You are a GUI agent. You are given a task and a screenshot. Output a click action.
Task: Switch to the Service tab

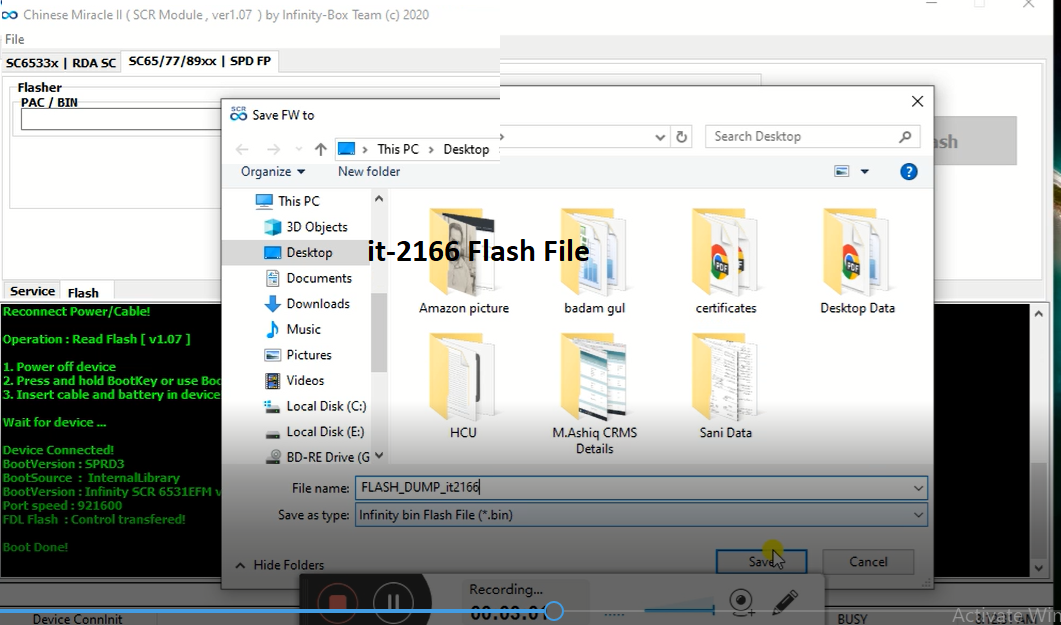pos(31,290)
